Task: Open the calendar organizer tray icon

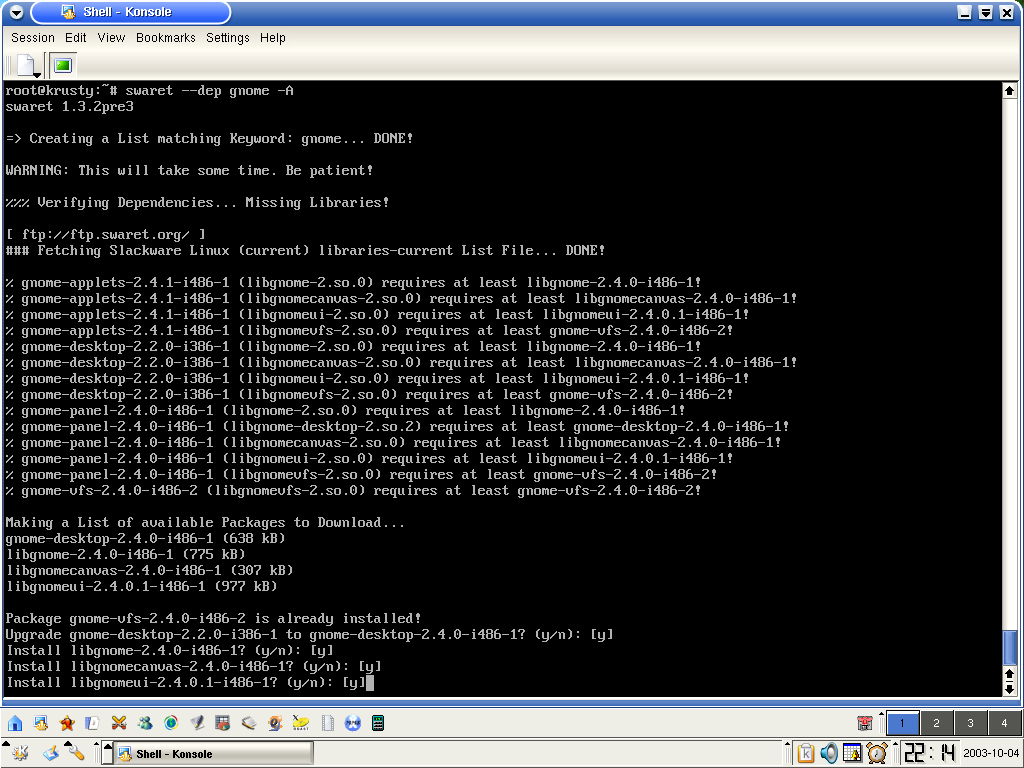Action: coord(852,754)
